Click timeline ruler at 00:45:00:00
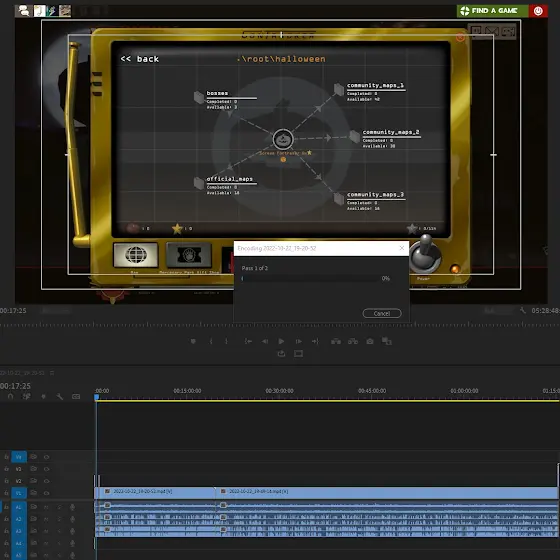 click(x=372, y=391)
